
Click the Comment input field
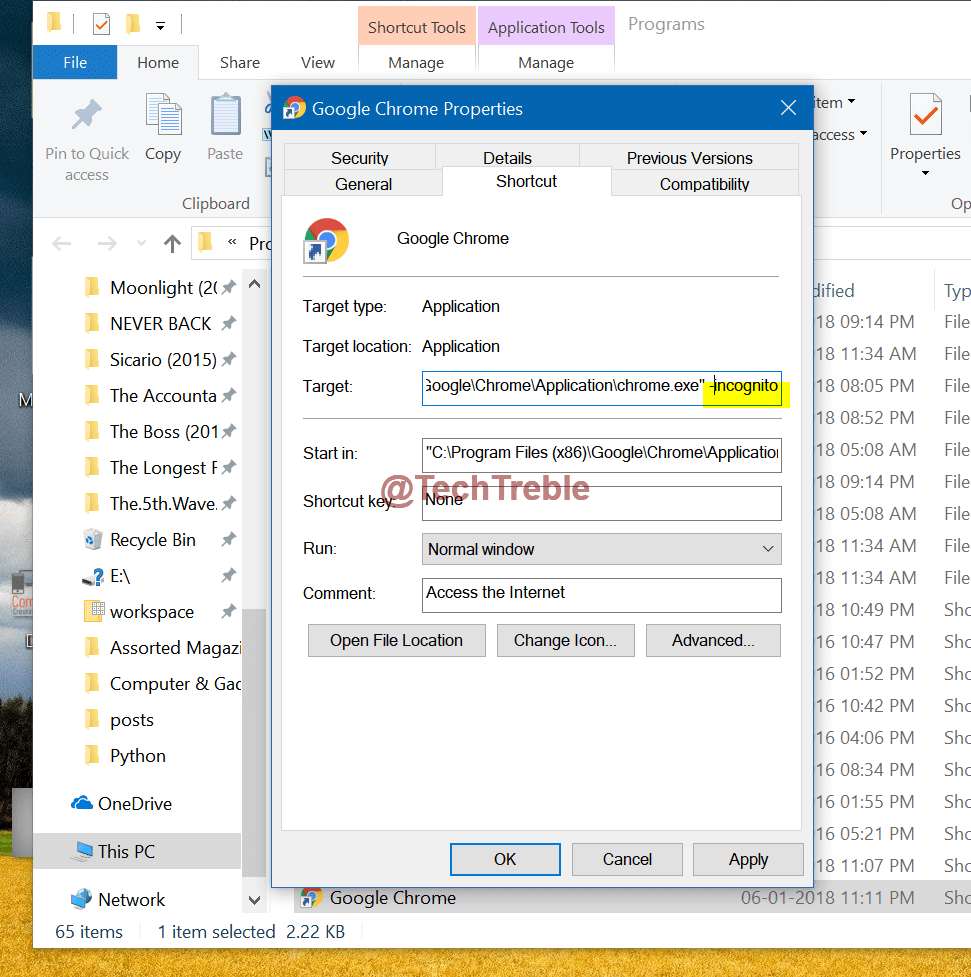(x=601, y=595)
